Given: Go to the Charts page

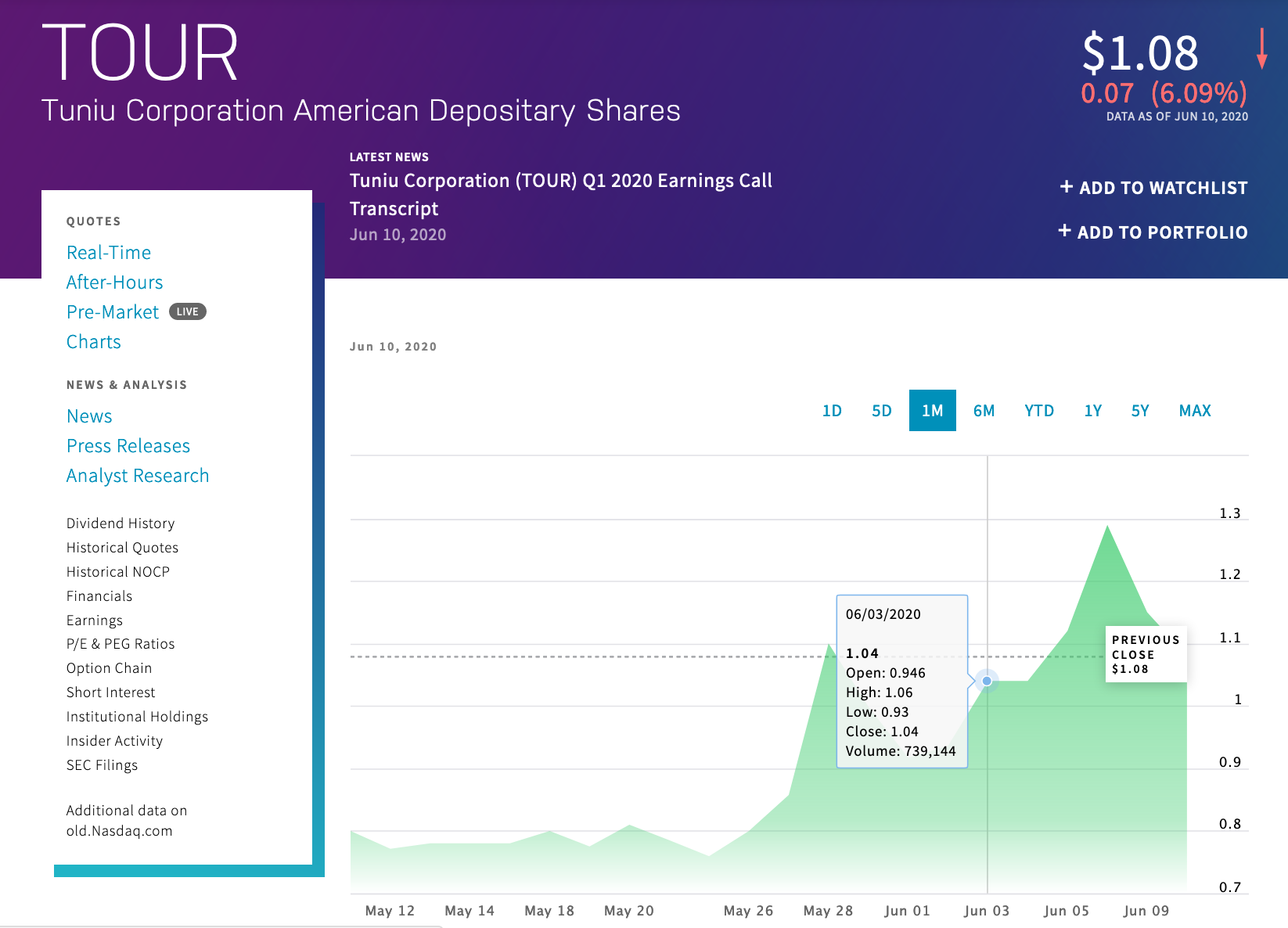Looking at the screenshot, I should click(x=94, y=342).
